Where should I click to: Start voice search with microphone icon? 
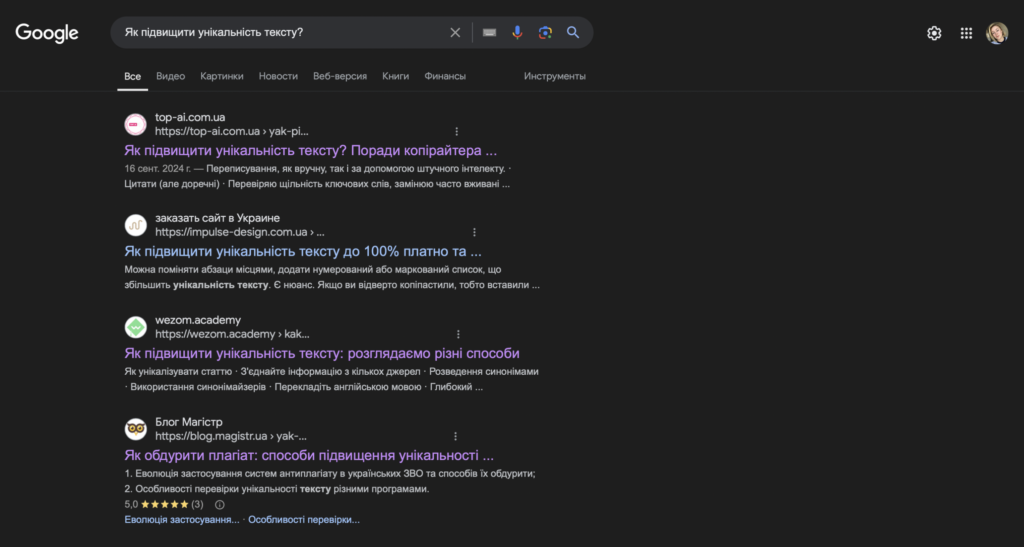pos(517,32)
